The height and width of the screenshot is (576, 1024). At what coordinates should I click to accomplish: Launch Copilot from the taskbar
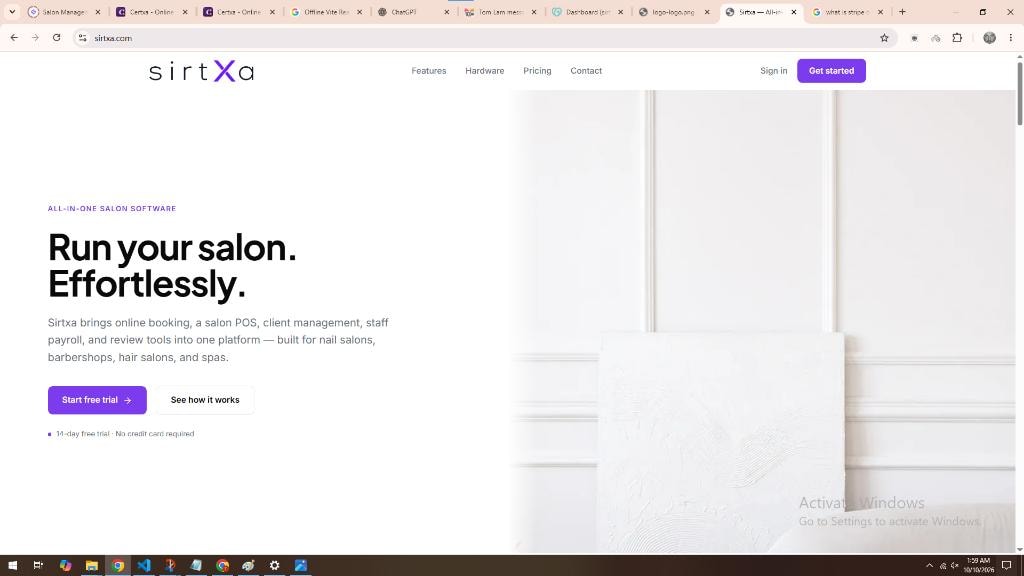pos(65,566)
